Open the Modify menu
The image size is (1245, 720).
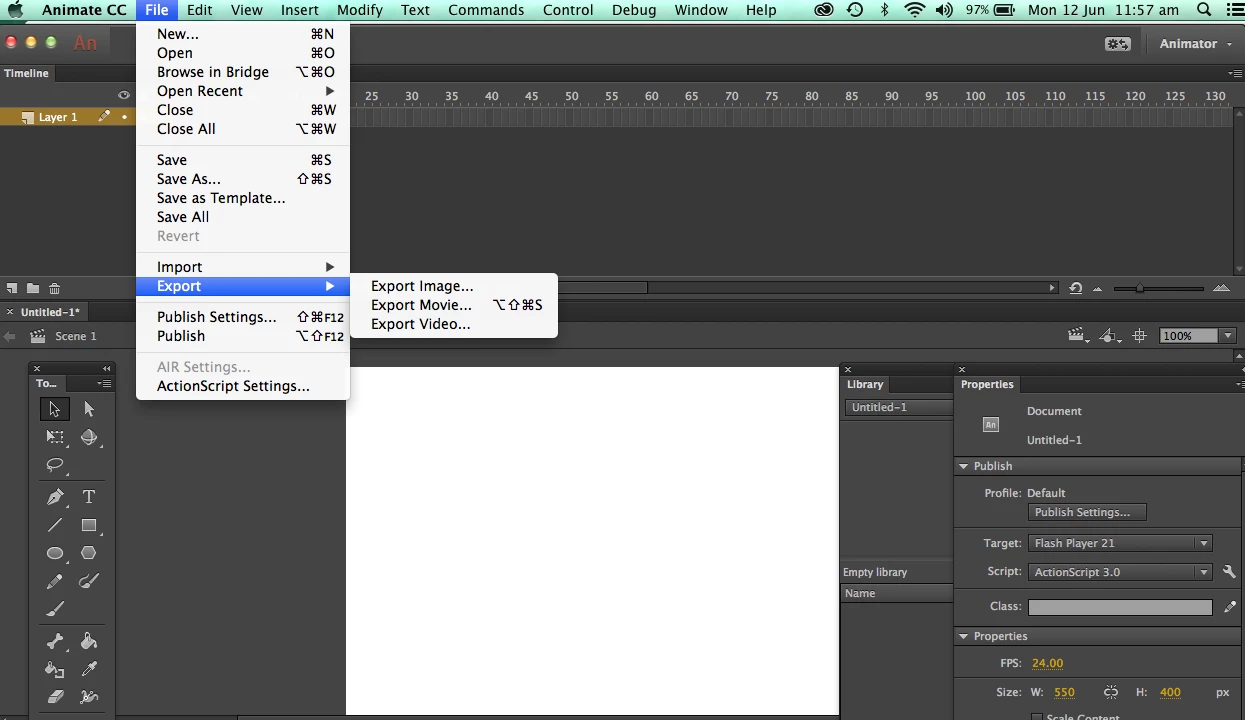tap(359, 10)
